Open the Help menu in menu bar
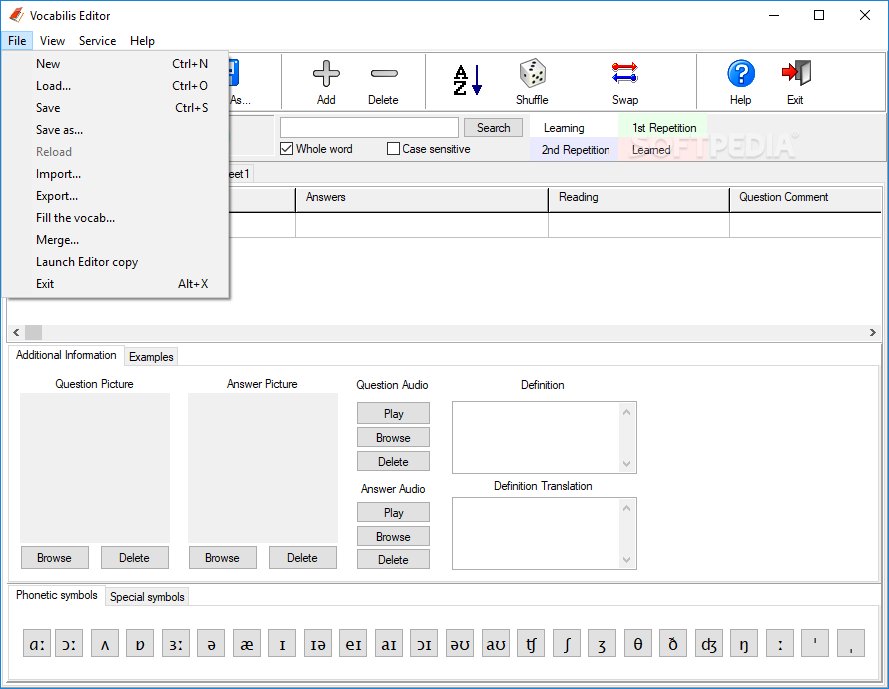Screen dimensions: 889x689 (142, 41)
